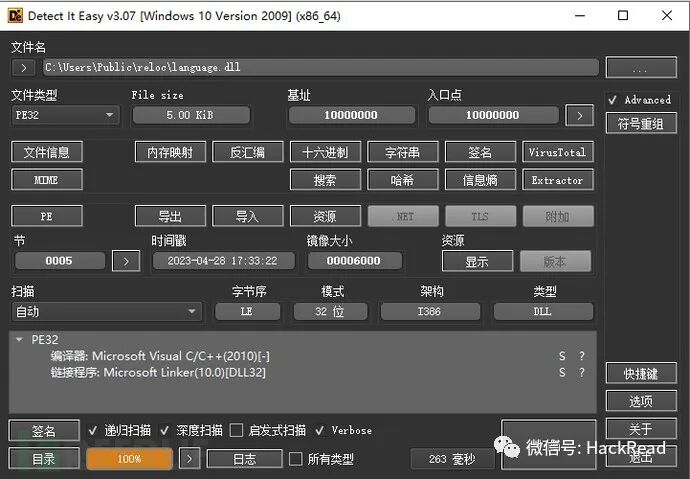
Task: Click the orange 100% progress bar
Action: pos(129,459)
